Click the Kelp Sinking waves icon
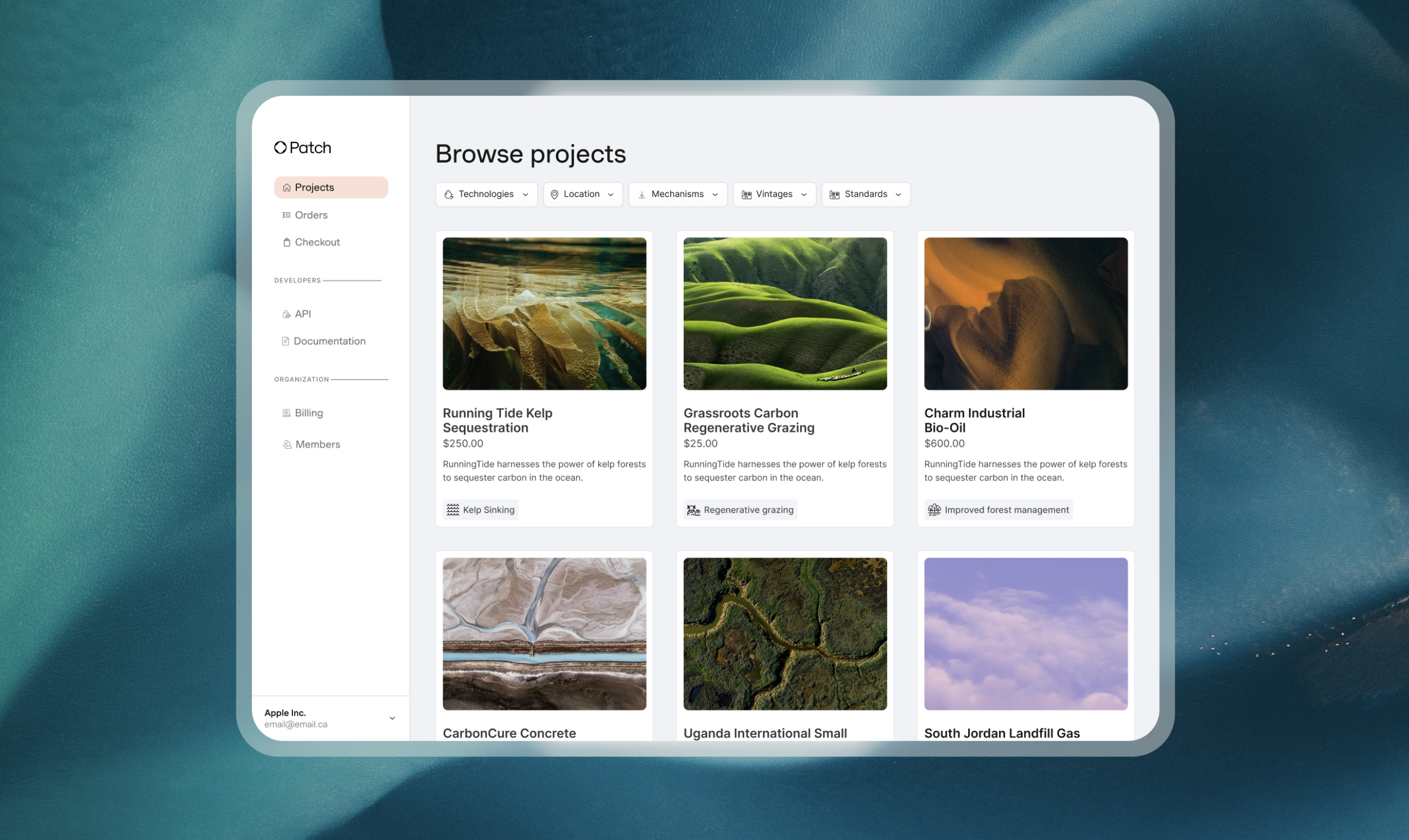Image resolution: width=1409 pixels, height=840 pixels. coord(453,510)
